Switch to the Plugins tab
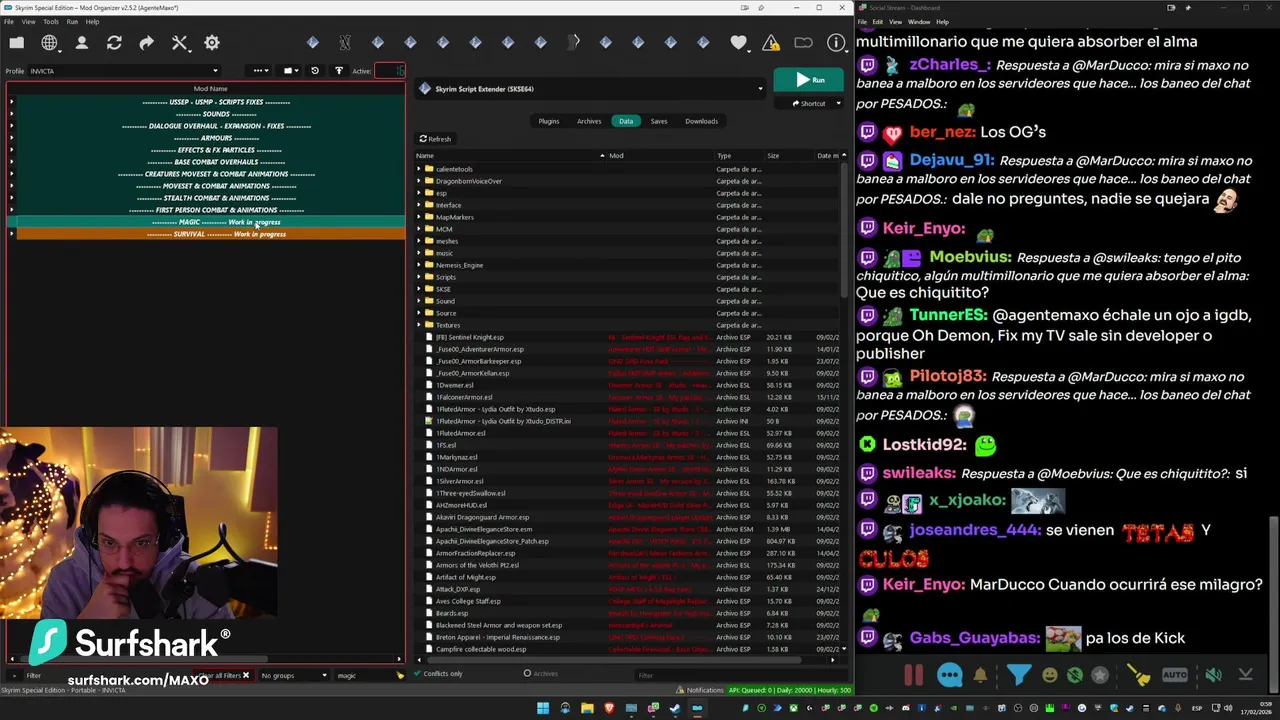The width and height of the screenshot is (1280, 720). [x=549, y=121]
